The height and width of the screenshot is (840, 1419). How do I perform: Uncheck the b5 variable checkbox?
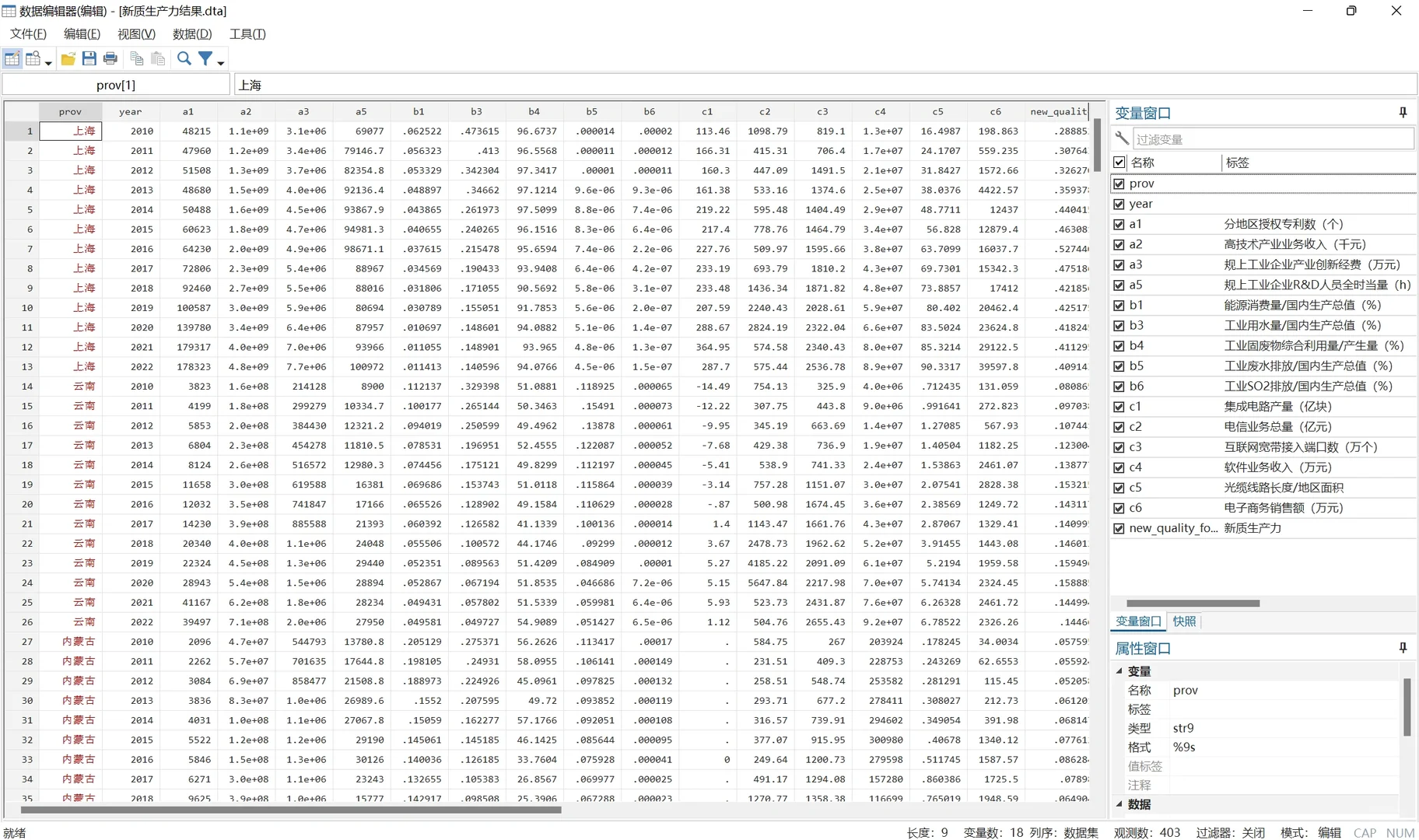[1119, 366]
